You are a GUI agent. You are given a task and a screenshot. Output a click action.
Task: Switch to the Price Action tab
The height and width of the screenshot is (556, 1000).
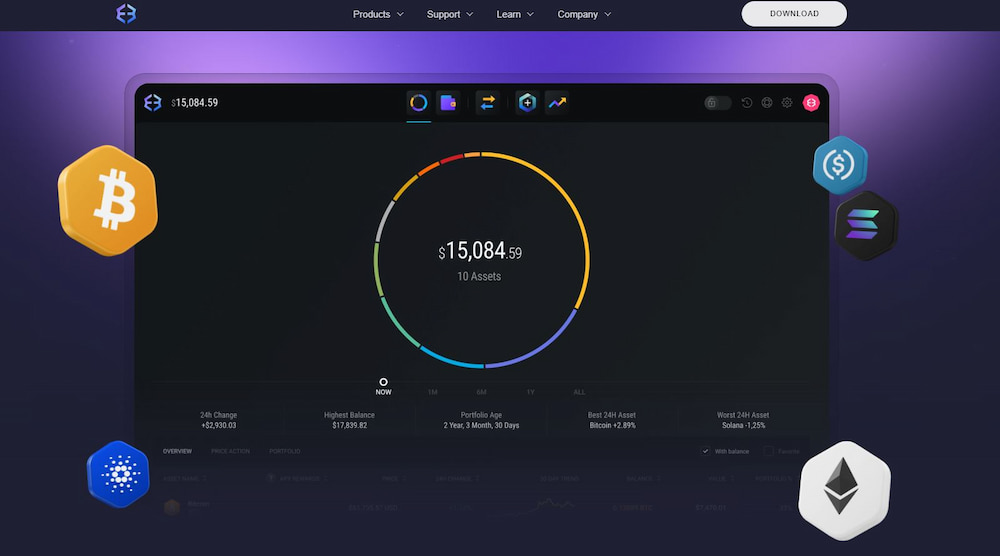point(230,452)
